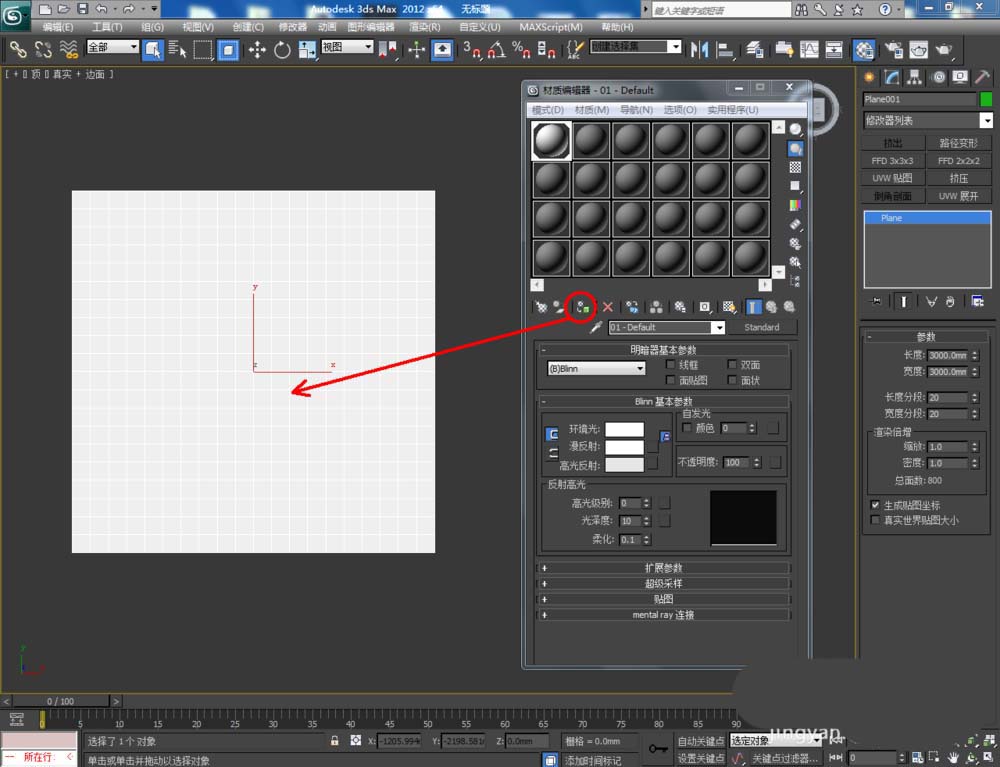The width and height of the screenshot is (1000, 767).
Task: Open 实用程序(U) menu in Material Editor
Action: pyautogui.click(x=732, y=110)
